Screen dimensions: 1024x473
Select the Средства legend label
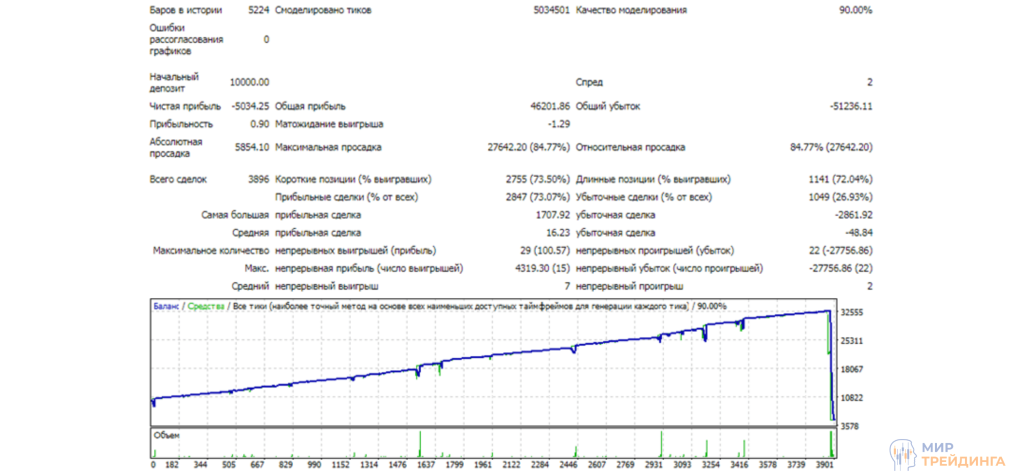pyautogui.click(x=205, y=306)
